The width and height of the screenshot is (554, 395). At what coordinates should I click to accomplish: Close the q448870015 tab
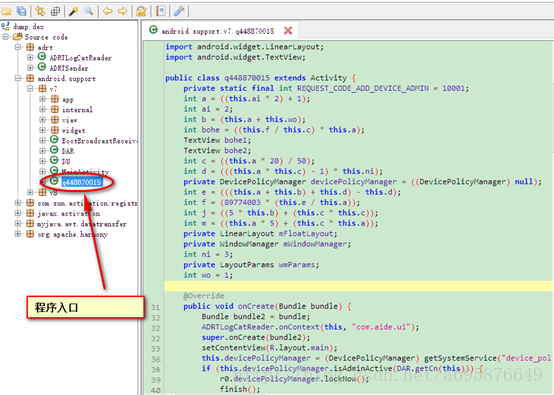[288, 31]
